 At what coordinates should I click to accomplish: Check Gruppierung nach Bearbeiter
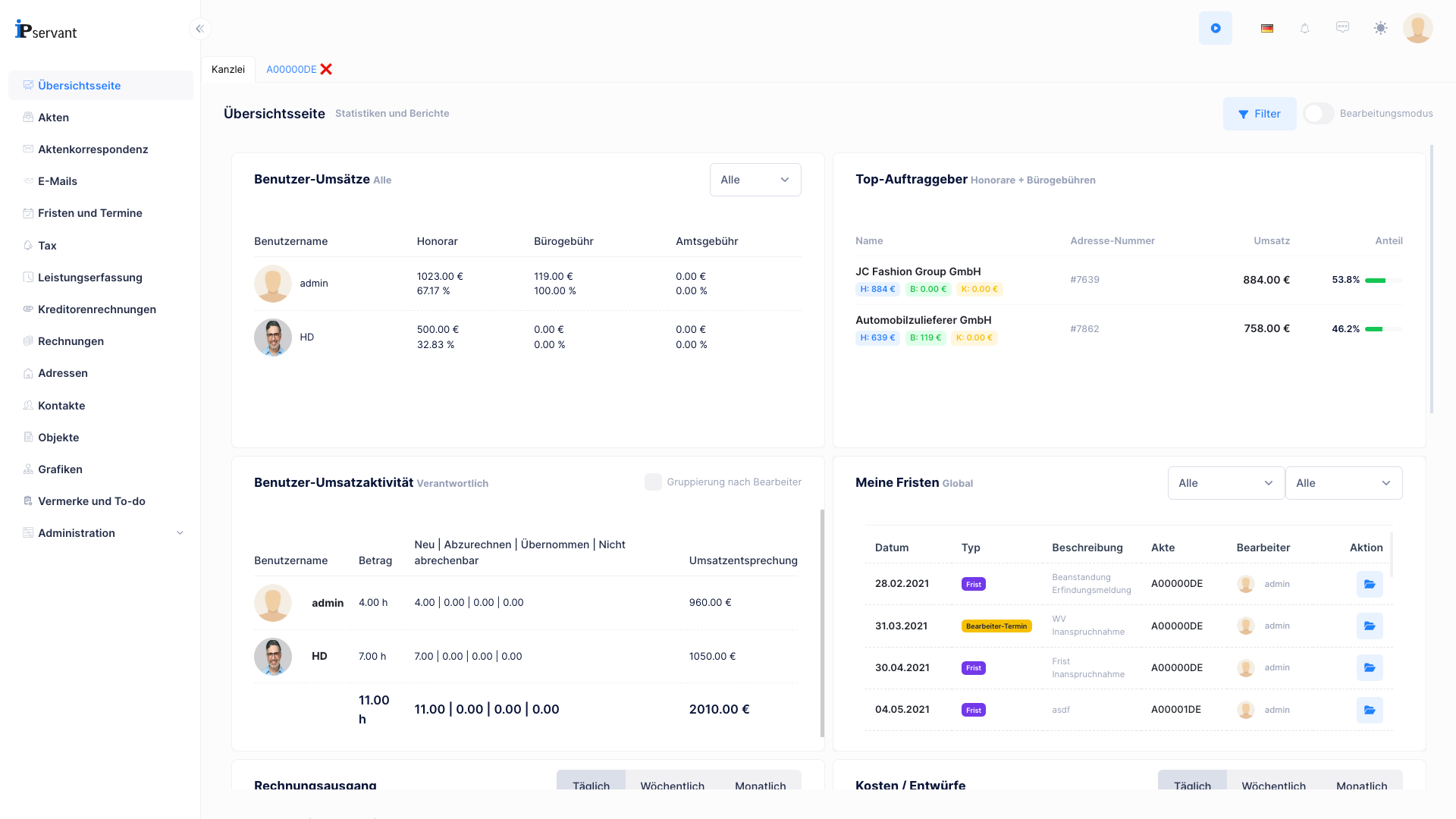click(653, 482)
